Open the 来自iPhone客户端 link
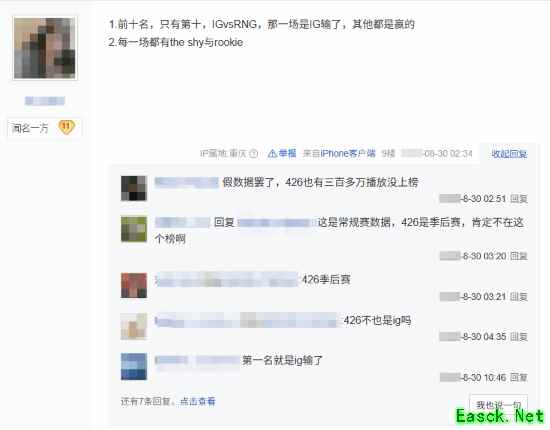Screen dimensions: 550x430 pyautogui.click(x=339, y=153)
